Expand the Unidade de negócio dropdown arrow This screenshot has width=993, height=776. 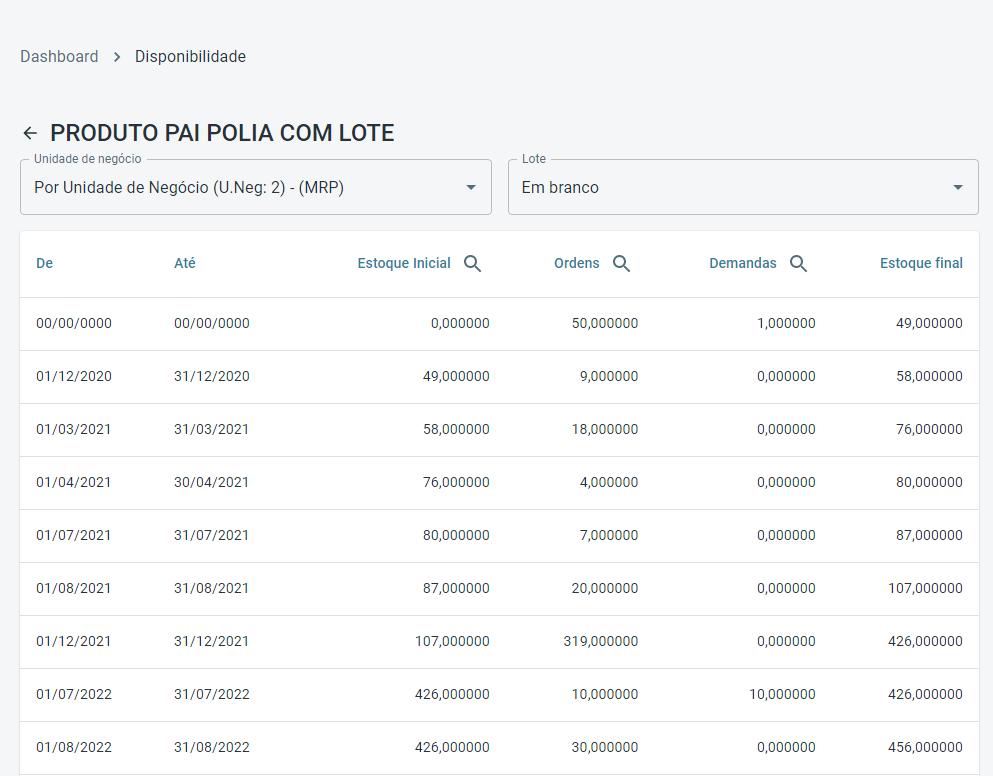pyautogui.click(x=471, y=188)
